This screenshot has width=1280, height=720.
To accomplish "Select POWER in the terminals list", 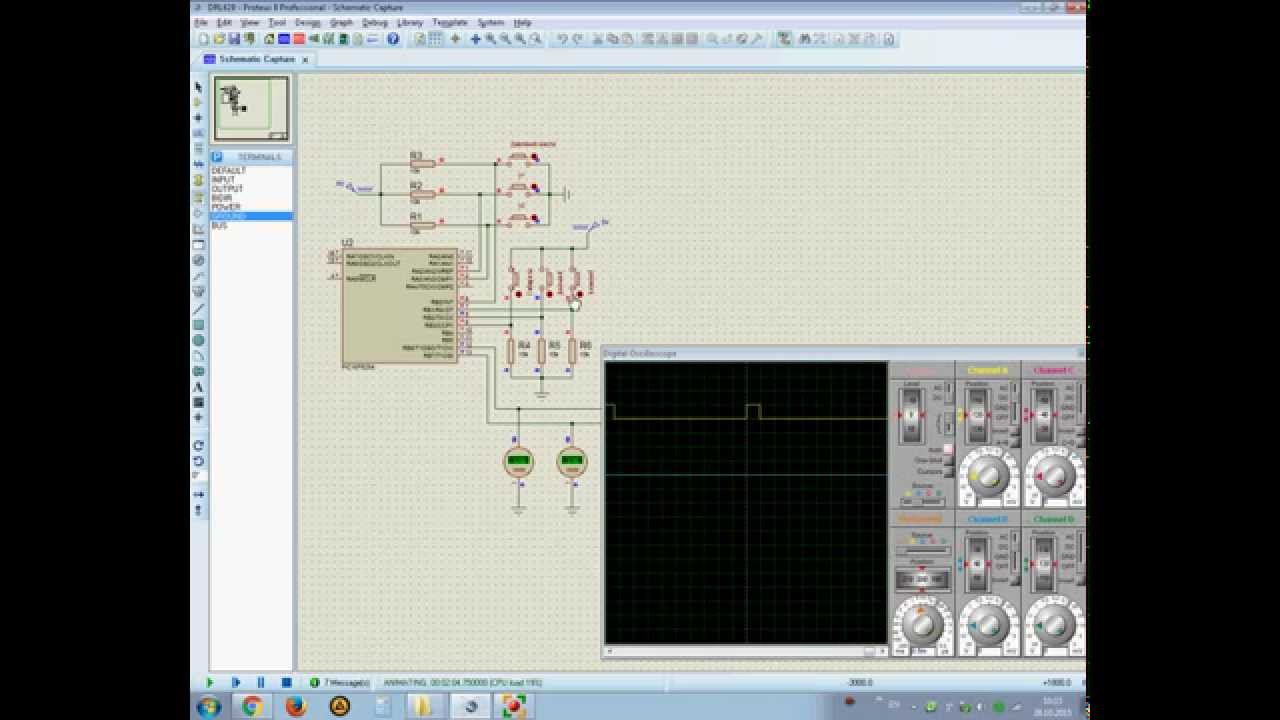I will 251,207.
